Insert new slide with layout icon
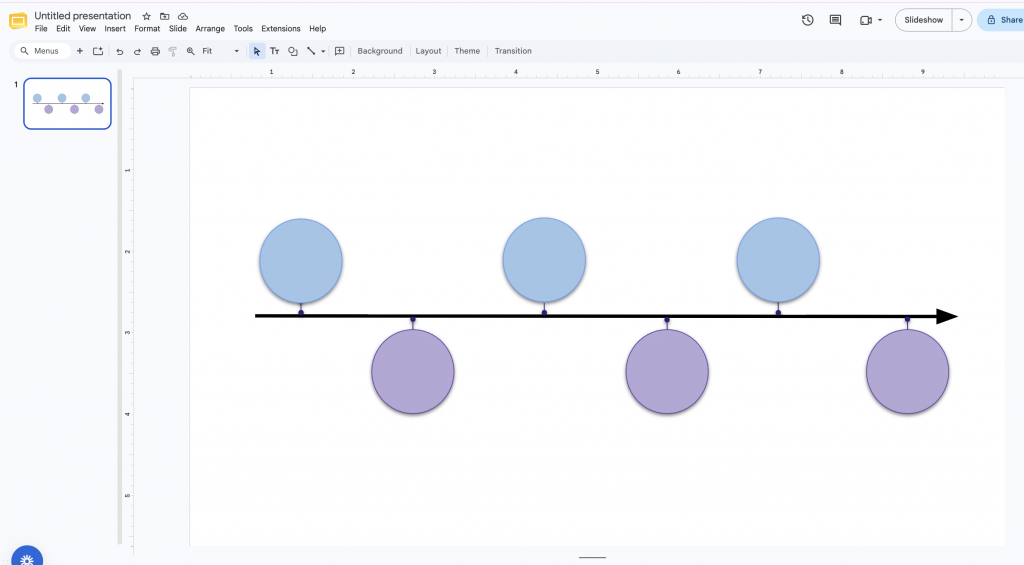 pos(98,51)
